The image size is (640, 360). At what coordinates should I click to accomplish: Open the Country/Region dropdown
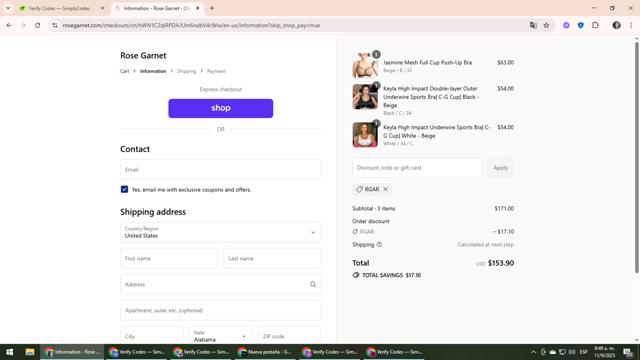point(221,232)
